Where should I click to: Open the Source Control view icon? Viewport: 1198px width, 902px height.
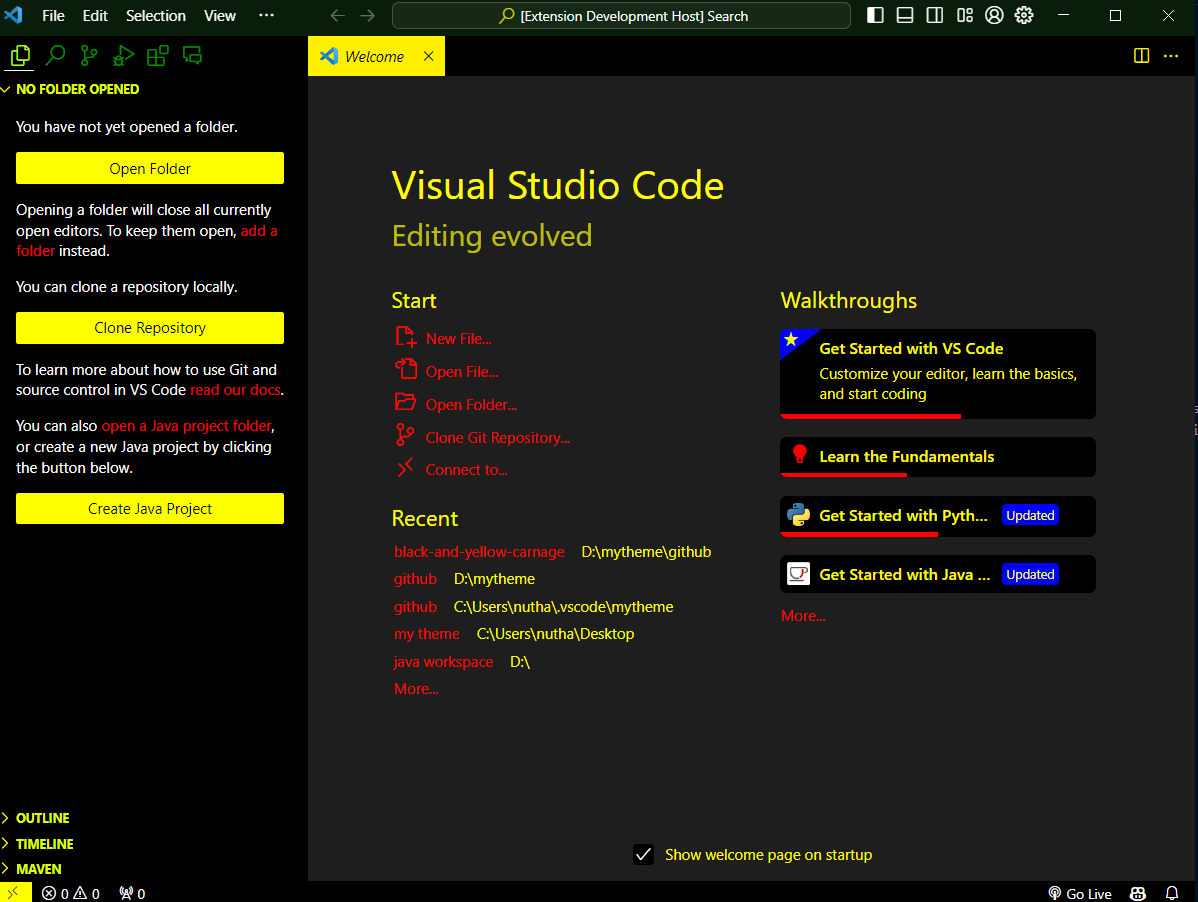(x=89, y=56)
